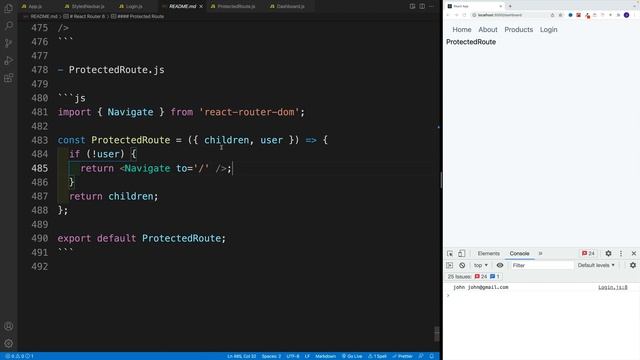640x360 pixels.
Task: Switch to the DevTools Console tab
Action: coord(519,253)
